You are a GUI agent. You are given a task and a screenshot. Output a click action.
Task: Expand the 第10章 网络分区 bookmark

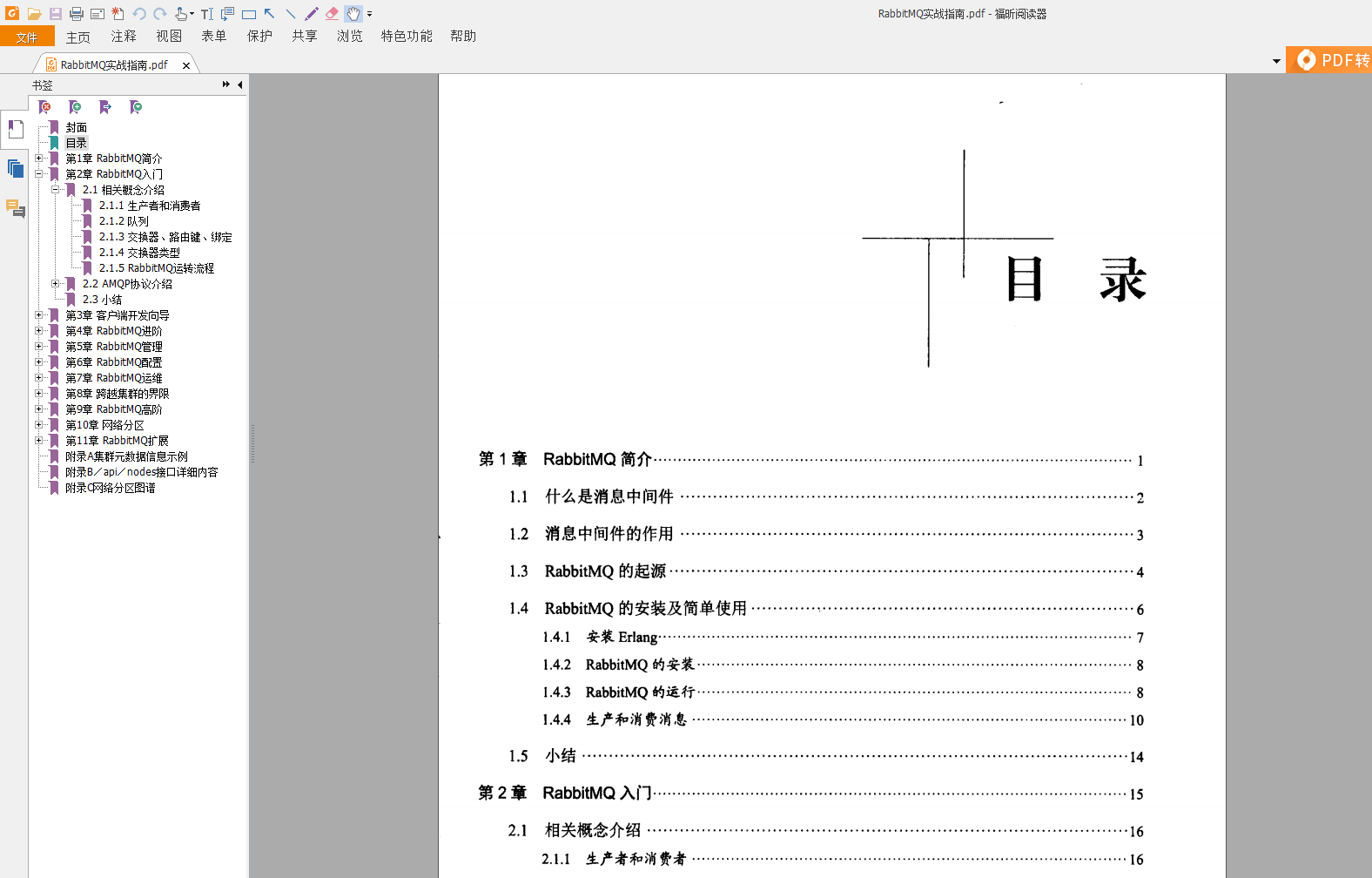pos(38,425)
